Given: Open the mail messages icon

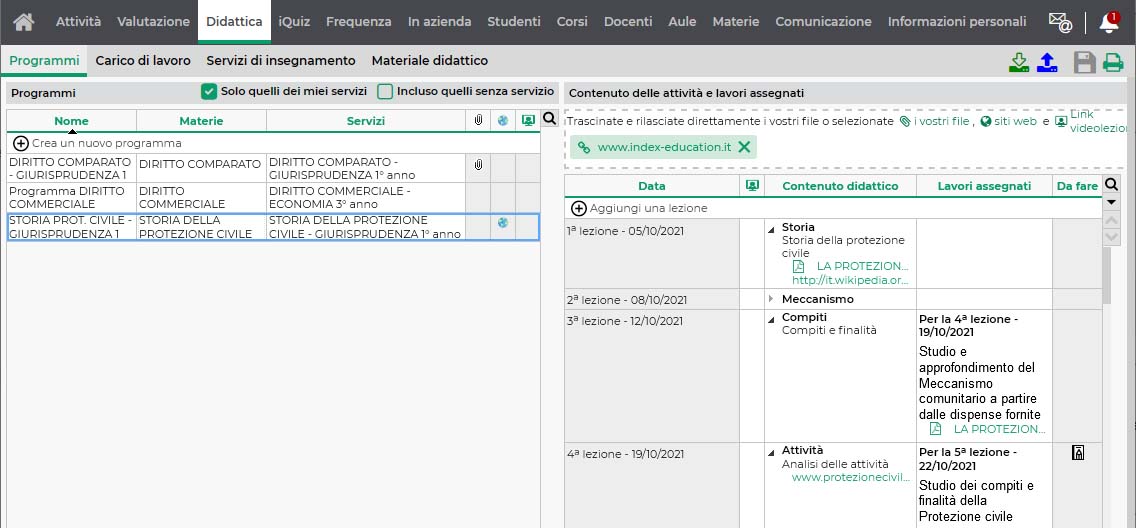Looking at the screenshot, I should click(1060, 22).
